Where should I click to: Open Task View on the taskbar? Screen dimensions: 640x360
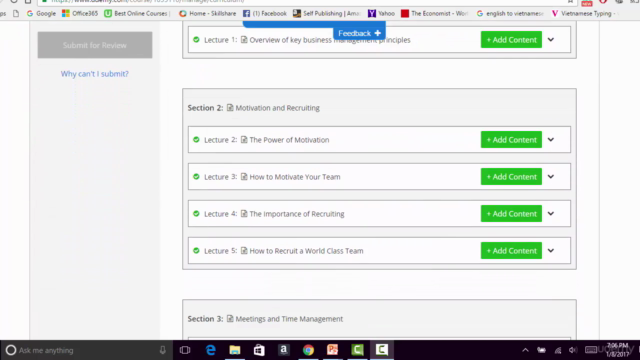185,350
